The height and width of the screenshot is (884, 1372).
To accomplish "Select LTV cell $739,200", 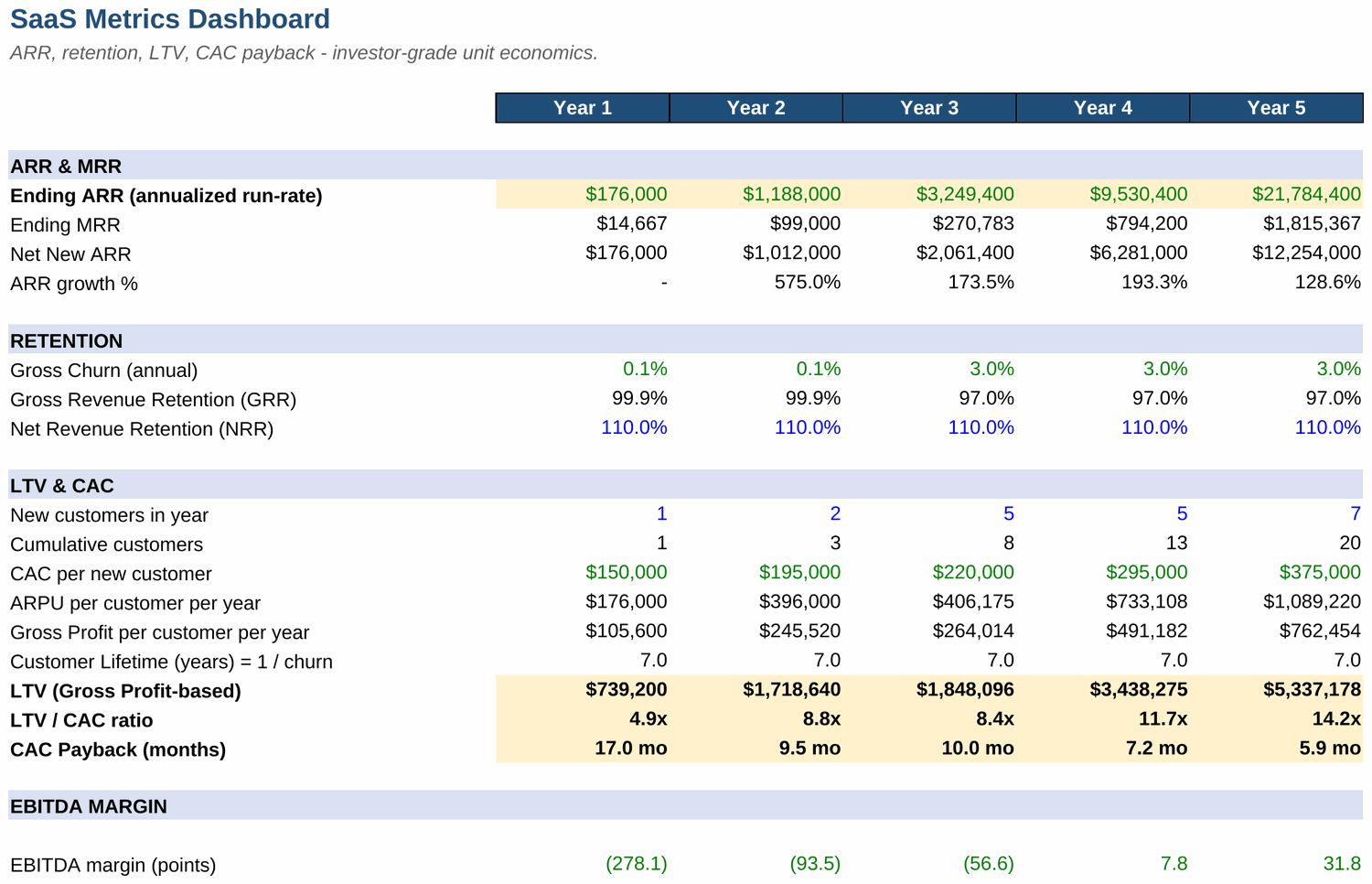I will pyautogui.click(x=583, y=689).
